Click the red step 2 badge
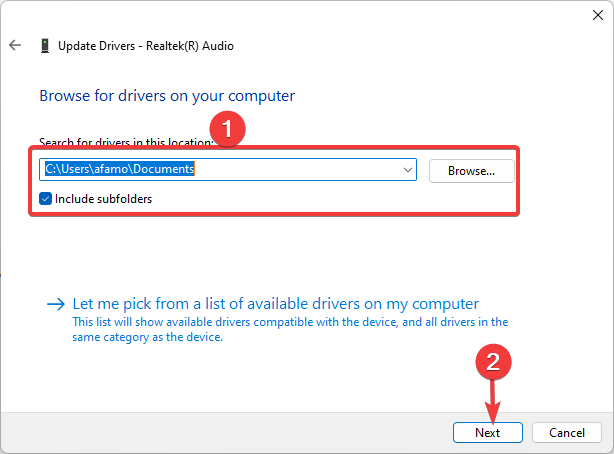 (x=491, y=360)
